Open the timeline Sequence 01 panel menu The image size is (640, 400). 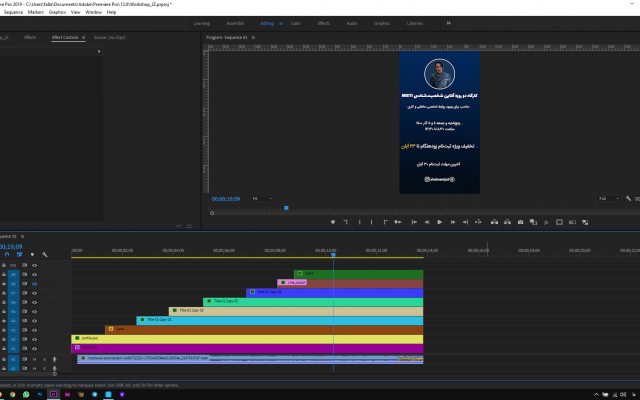point(22,236)
